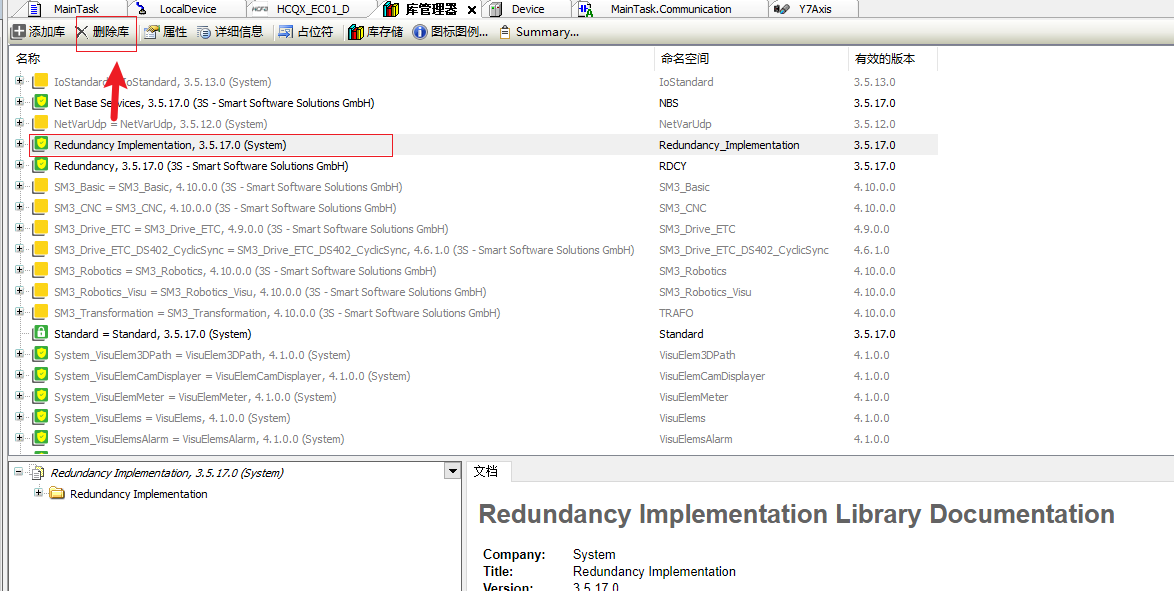Expand the SM3_Robotics library entry

[x=19, y=271]
